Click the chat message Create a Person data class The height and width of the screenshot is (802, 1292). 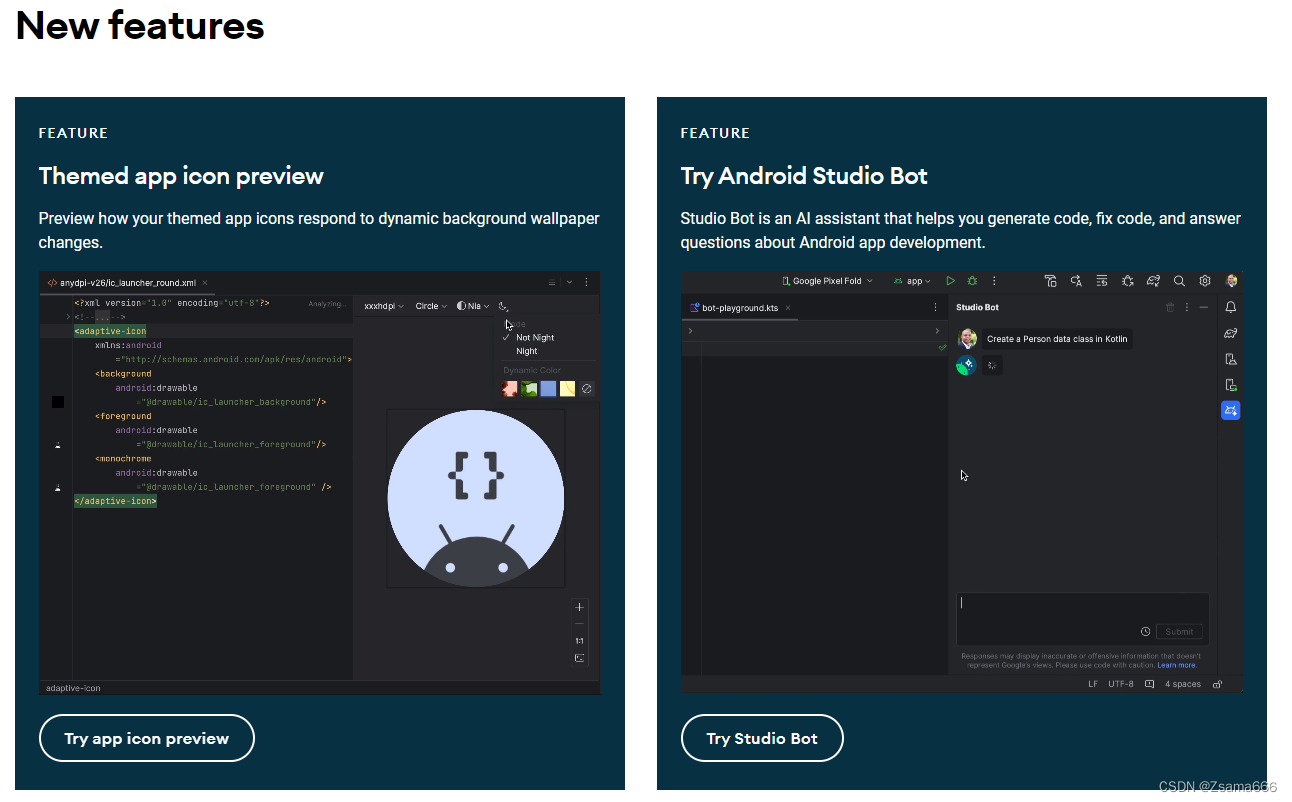1057,339
